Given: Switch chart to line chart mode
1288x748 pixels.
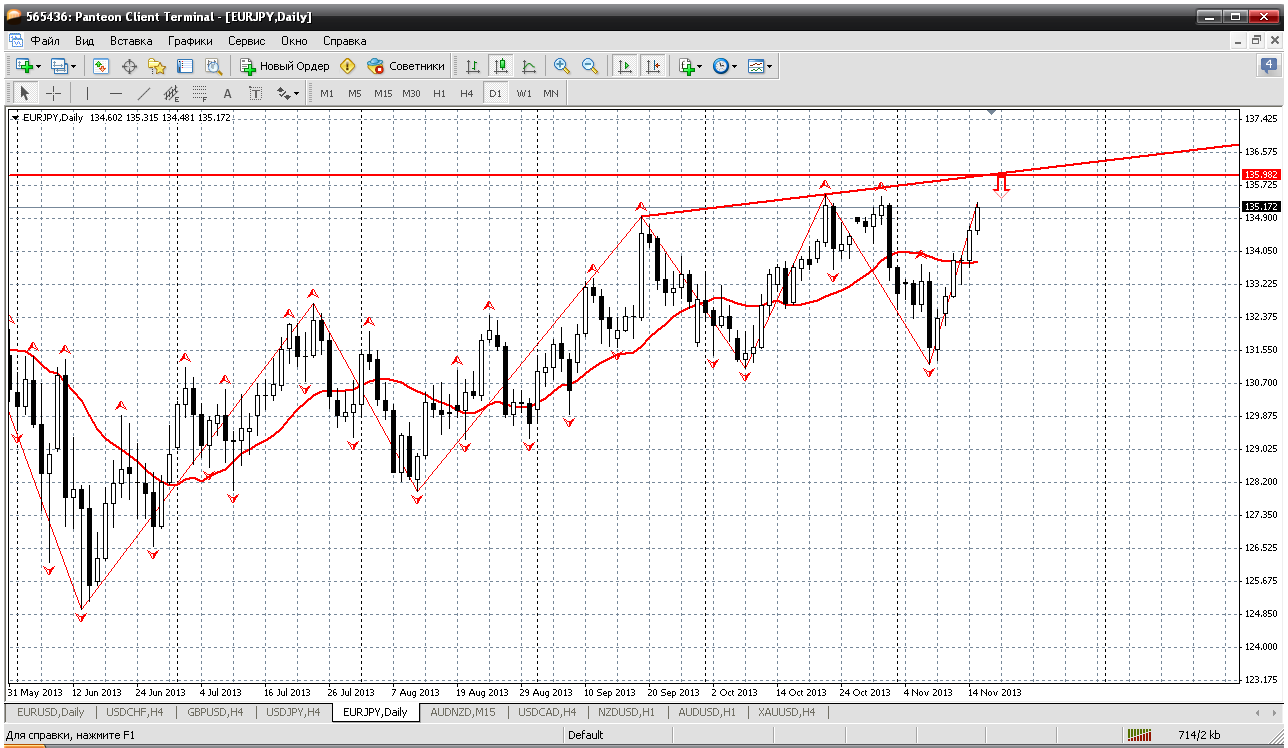Looking at the screenshot, I should [529, 66].
